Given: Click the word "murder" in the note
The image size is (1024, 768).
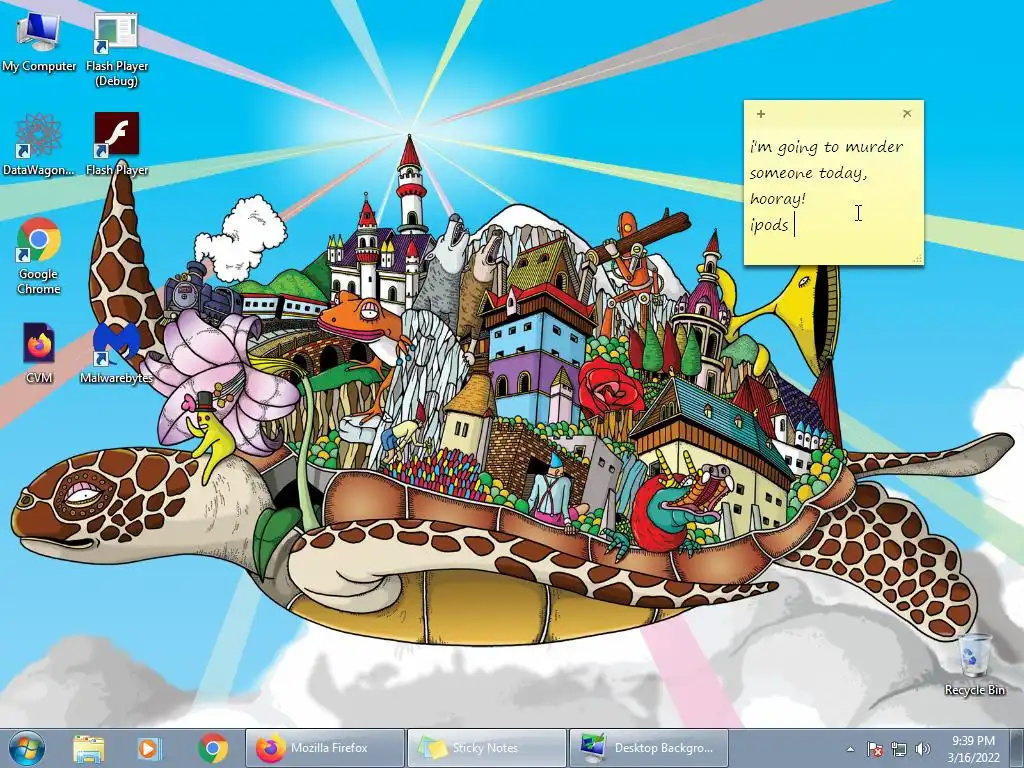Looking at the screenshot, I should click(x=874, y=146).
